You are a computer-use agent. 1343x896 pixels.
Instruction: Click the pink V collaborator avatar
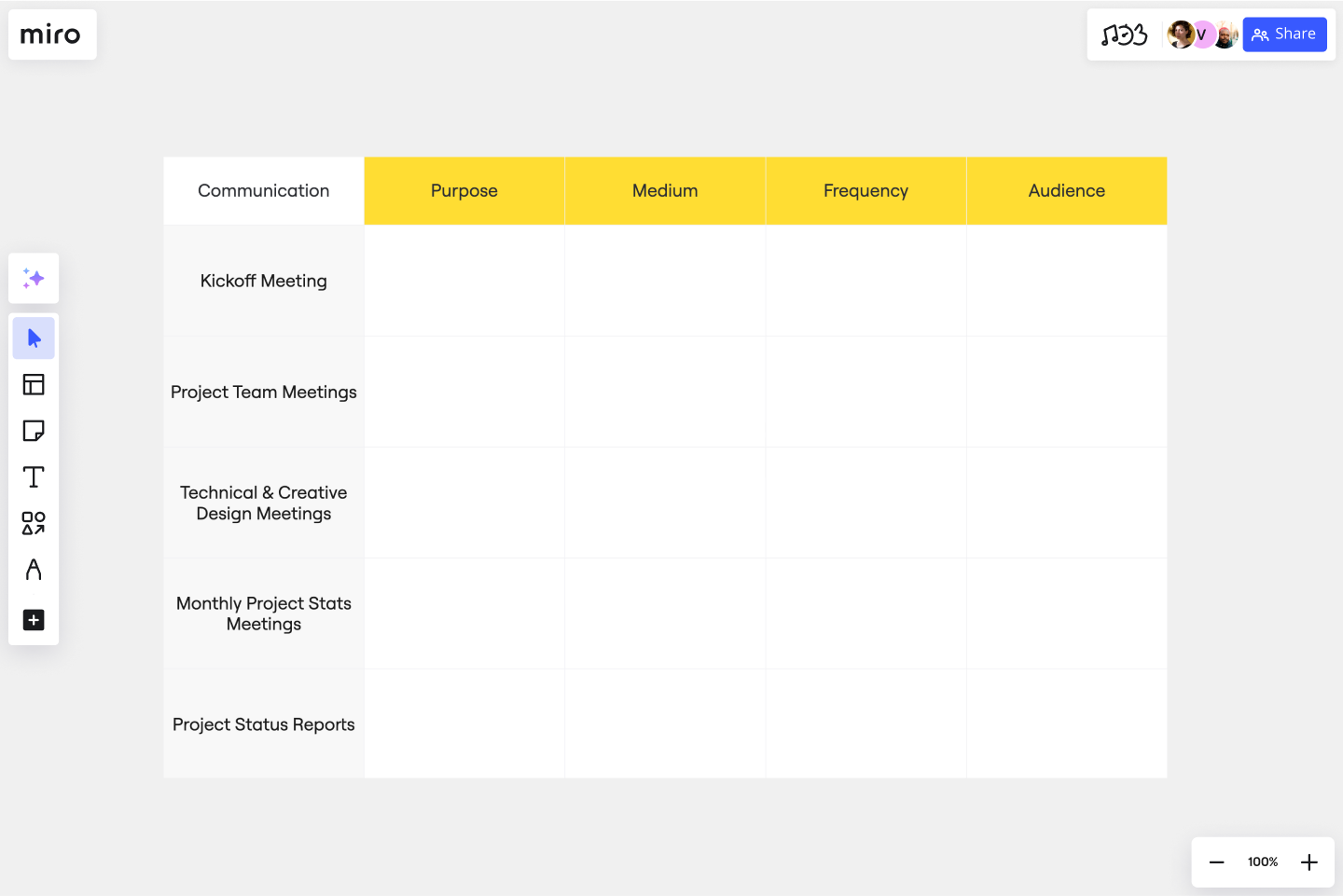pos(1202,34)
